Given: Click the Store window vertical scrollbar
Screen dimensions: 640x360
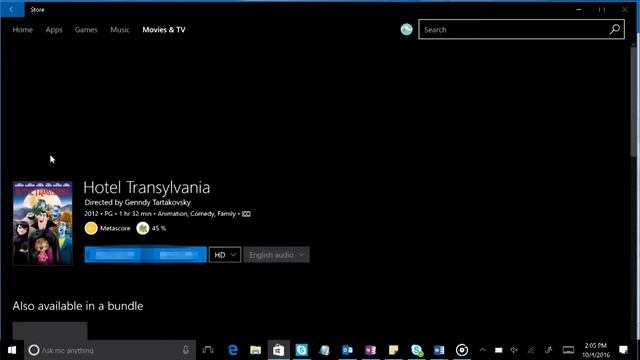Looking at the screenshot, I should point(634,102).
